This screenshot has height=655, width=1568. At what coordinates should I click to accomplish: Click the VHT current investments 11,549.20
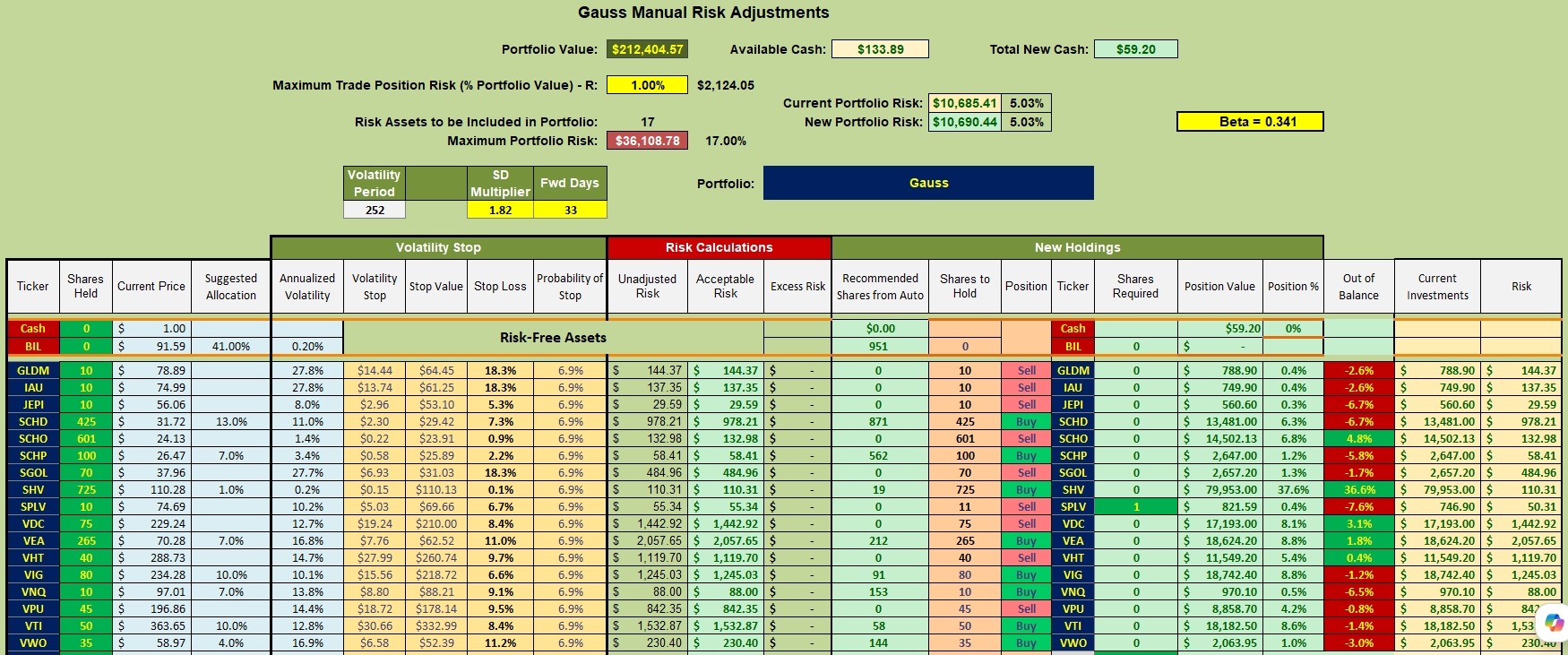[1437, 557]
